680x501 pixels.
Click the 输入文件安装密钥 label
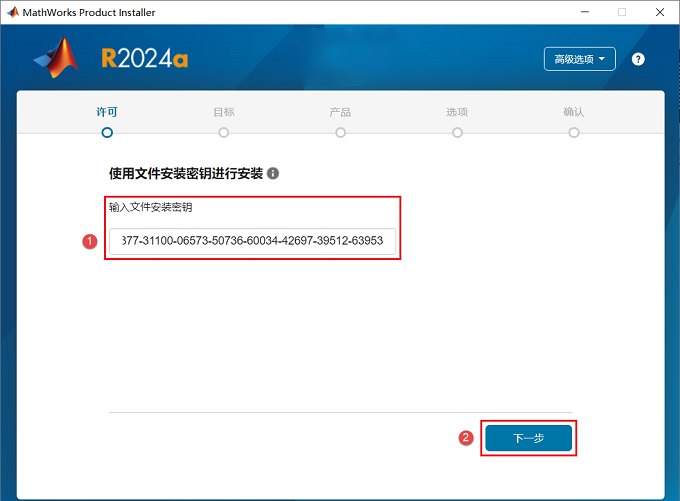click(x=150, y=207)
